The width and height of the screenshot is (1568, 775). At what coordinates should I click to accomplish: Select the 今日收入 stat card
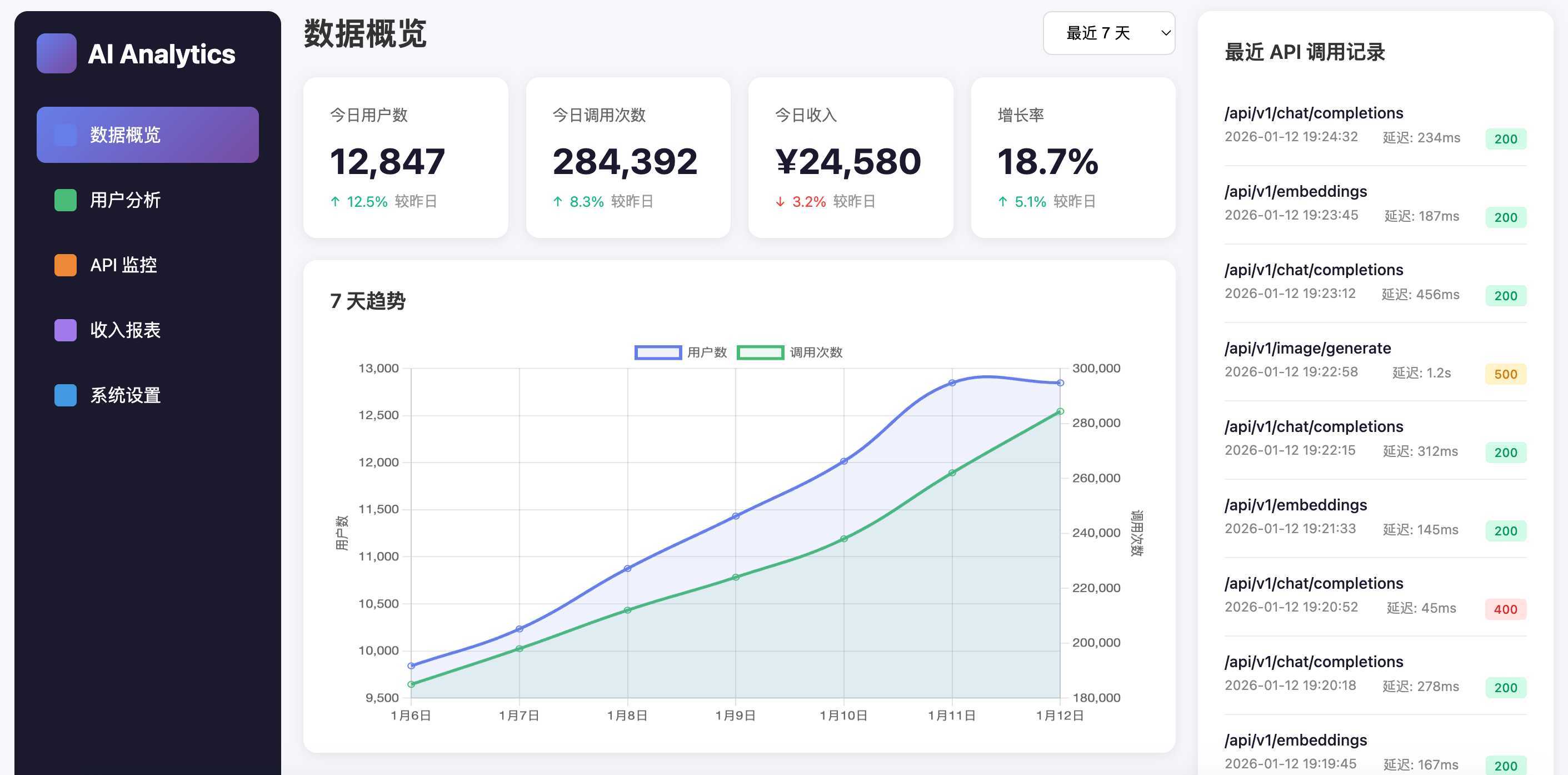(850, 158)
